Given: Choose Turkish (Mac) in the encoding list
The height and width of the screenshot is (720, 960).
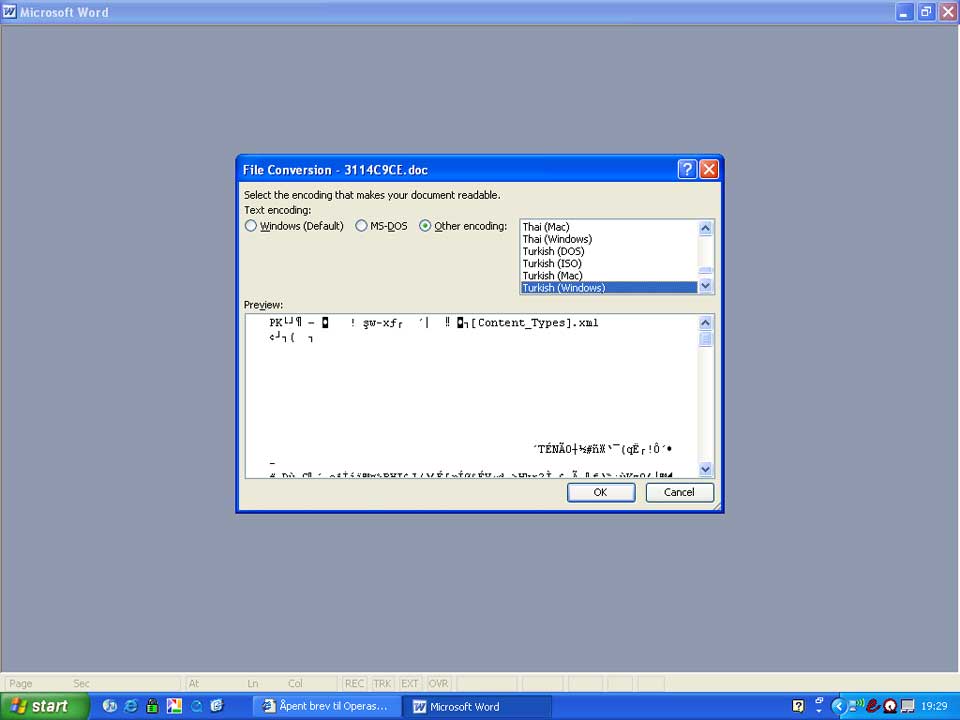Looking at the screenshot, I should [x=609, y=276].
